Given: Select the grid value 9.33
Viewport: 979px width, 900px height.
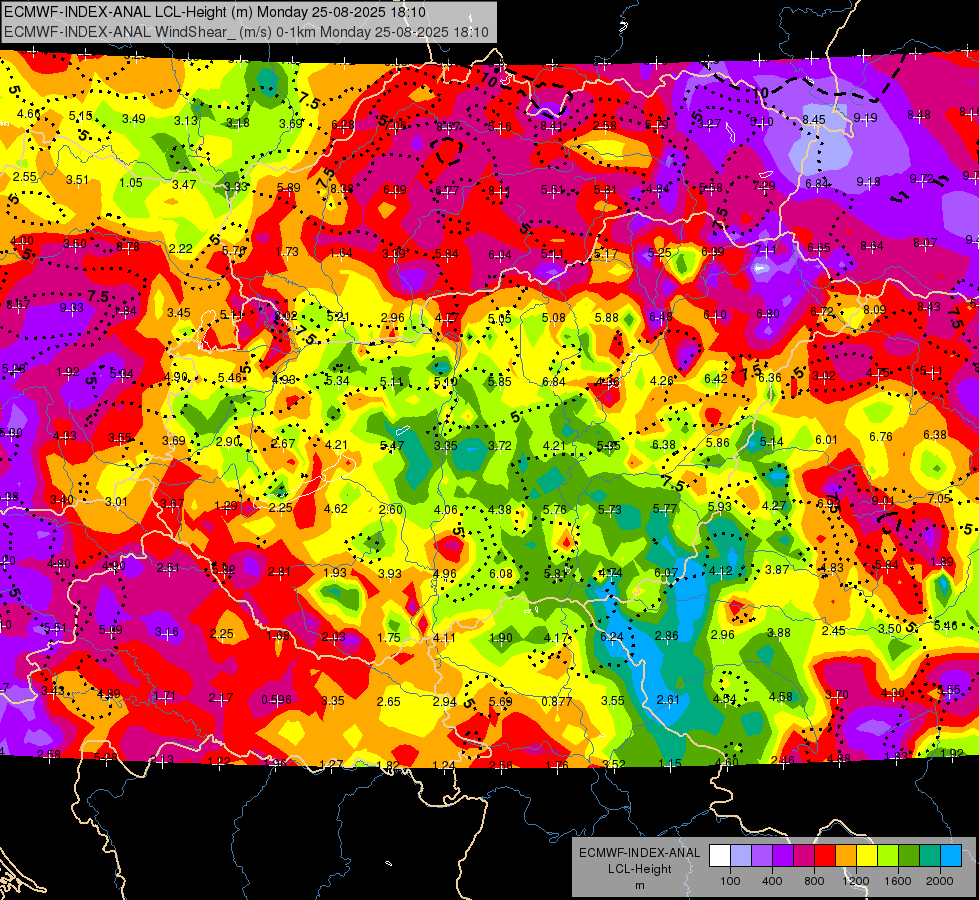Looking at the screenshot, I should [x=71, y=307].
